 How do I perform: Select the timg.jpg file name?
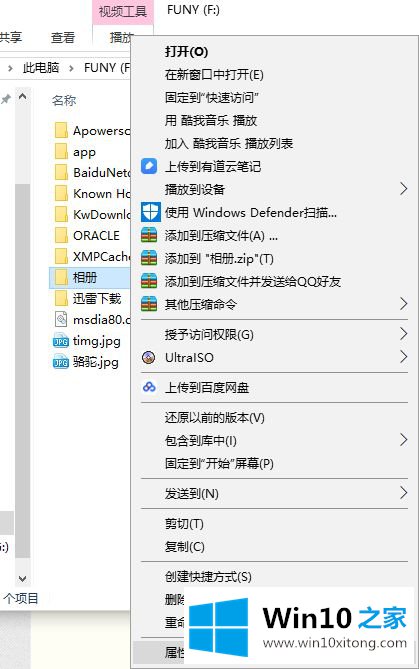pyautogui.click(x=97, y=341)
